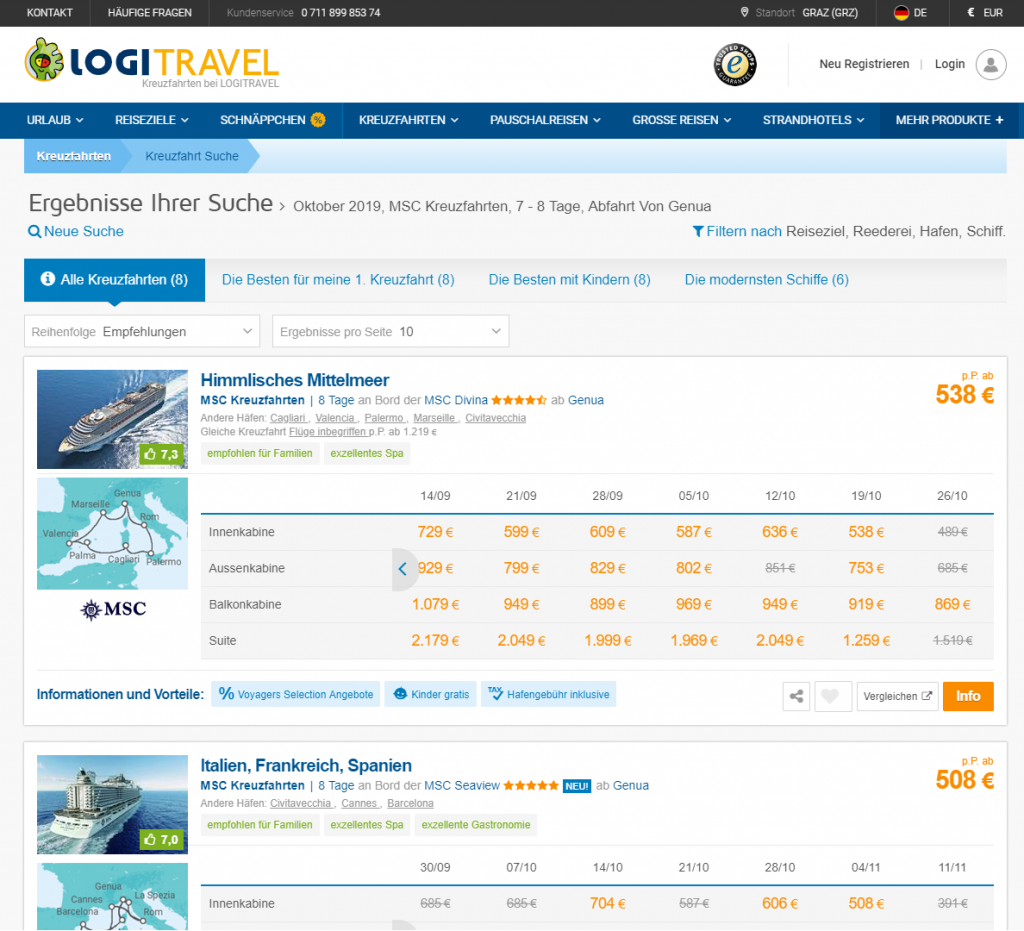Open the Himmlisches Mittelmeer route map
Screen dimensions: 1024x931
(x=112, y=533)
